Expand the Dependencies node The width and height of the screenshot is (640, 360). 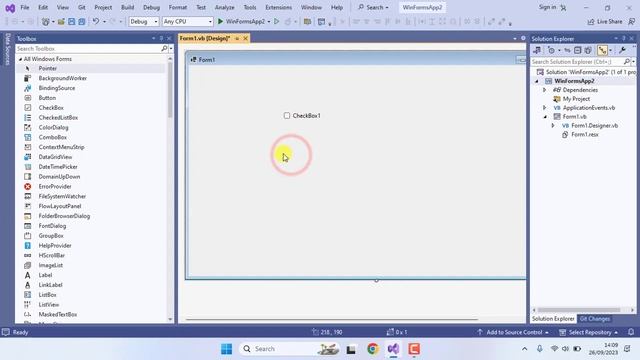544,90
